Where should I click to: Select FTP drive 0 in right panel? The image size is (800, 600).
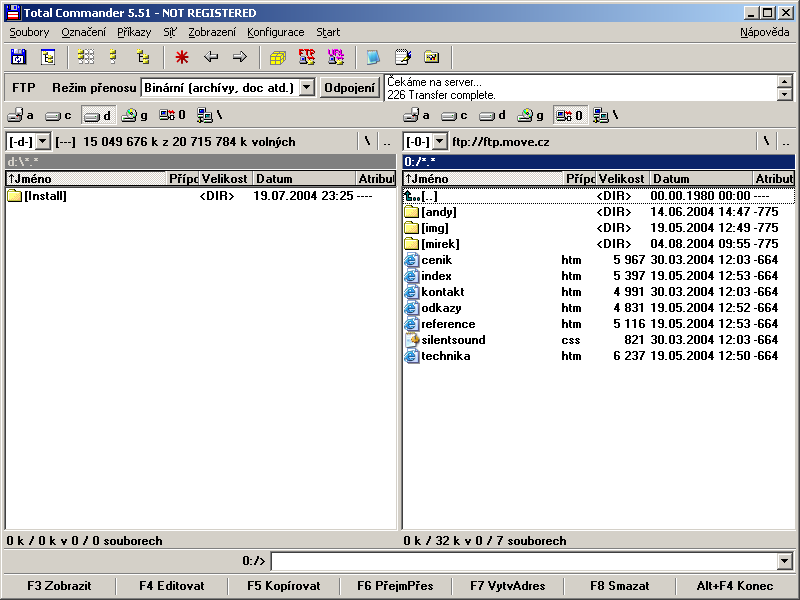pyautogui.click(x=569, y=115)
